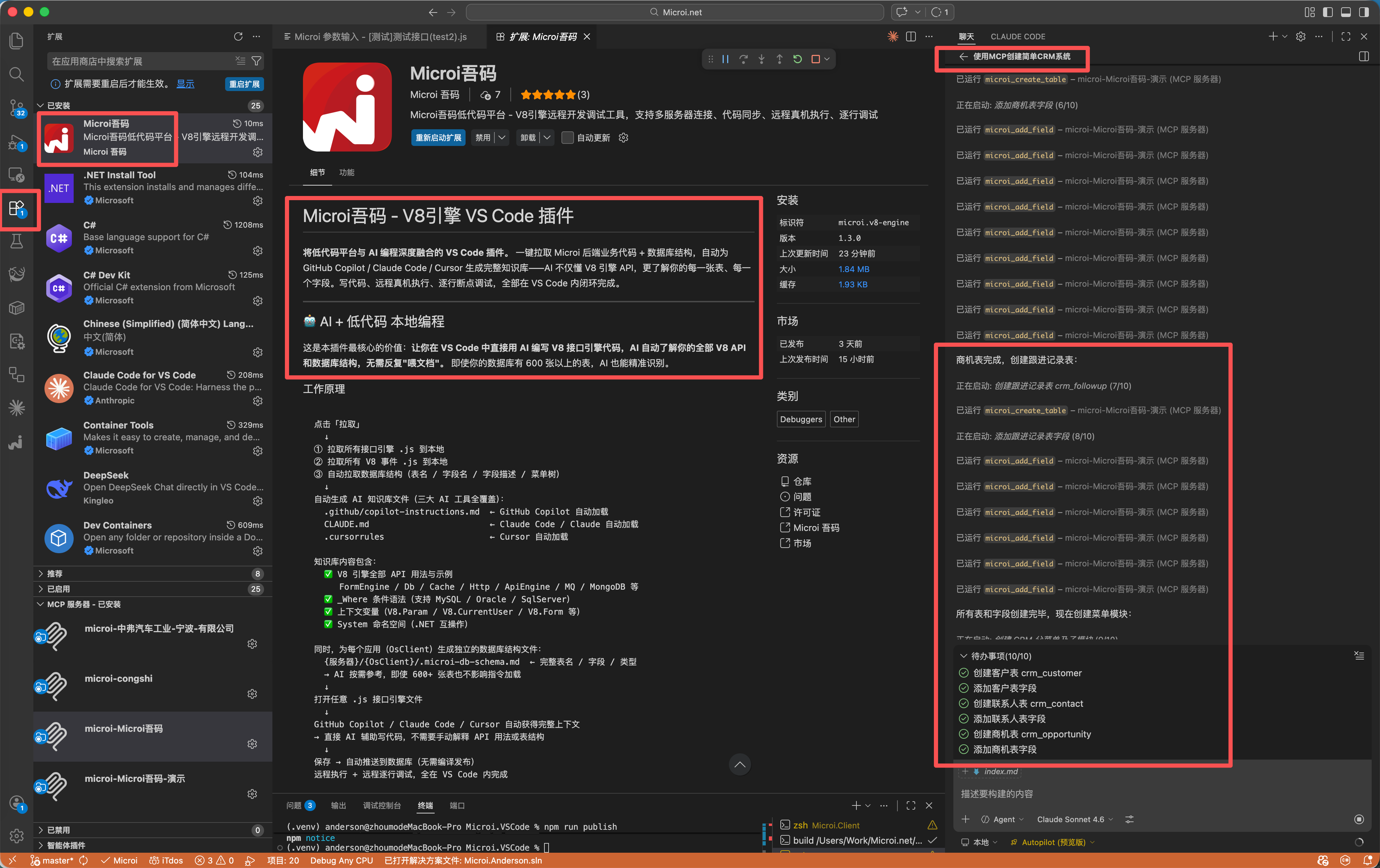Screen dimensions: 1380x868
Task: Switch to the 输出 panel tab
Action: [x=338, y=805]
